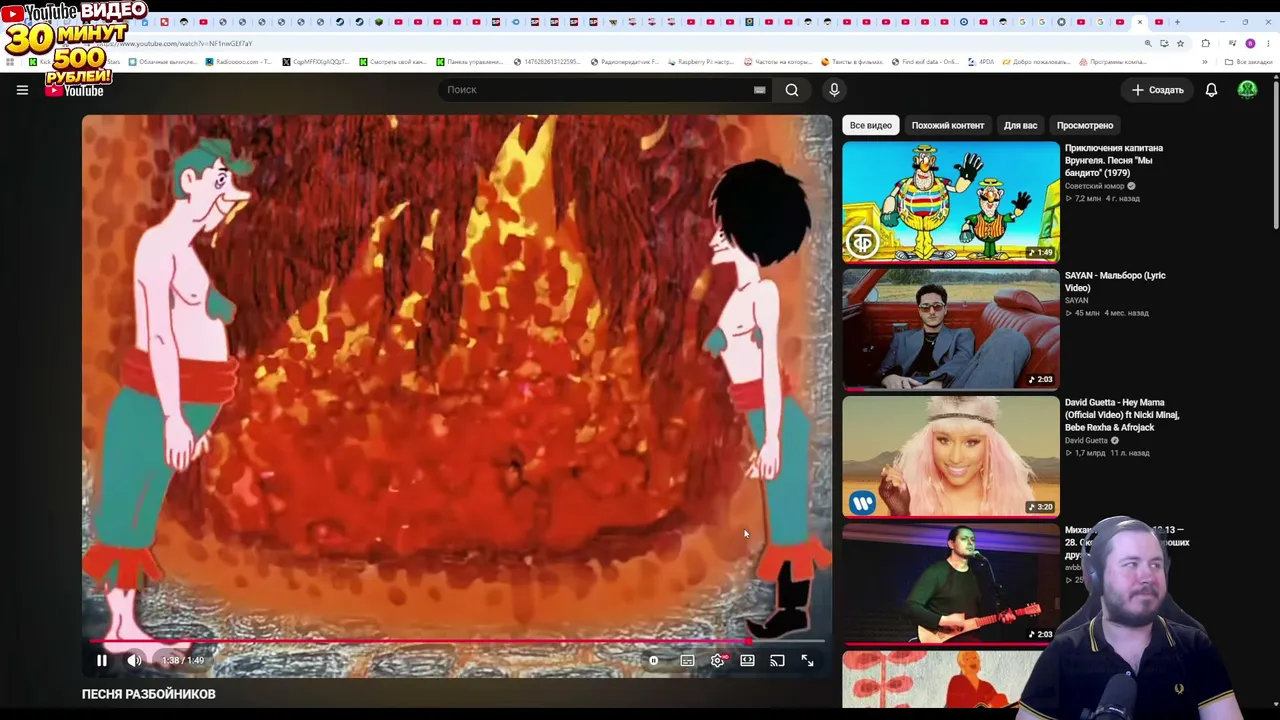Open the on-screen keyboard in search box
This screenshot has width=1280, height=720.
click(760, 90)
